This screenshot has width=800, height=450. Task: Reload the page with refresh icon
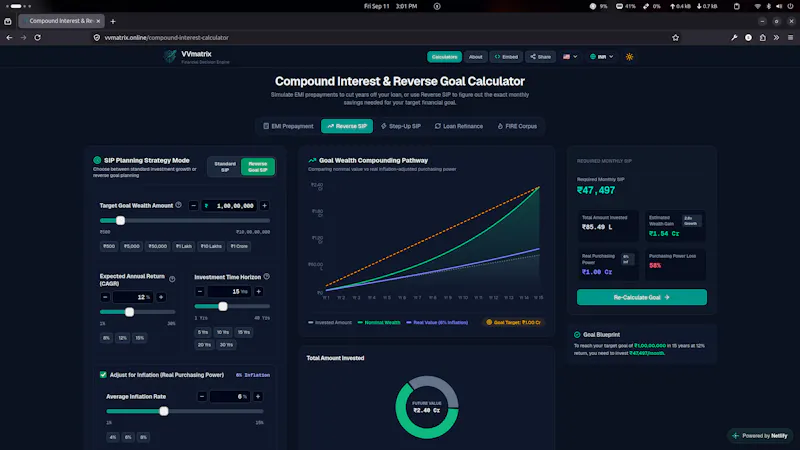[x=37, y=37]
